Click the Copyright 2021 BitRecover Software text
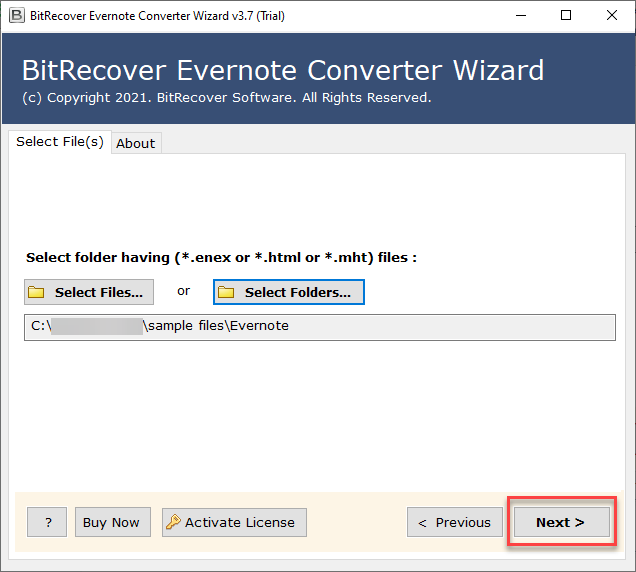 pyautogui.click(x=227, y=98)
